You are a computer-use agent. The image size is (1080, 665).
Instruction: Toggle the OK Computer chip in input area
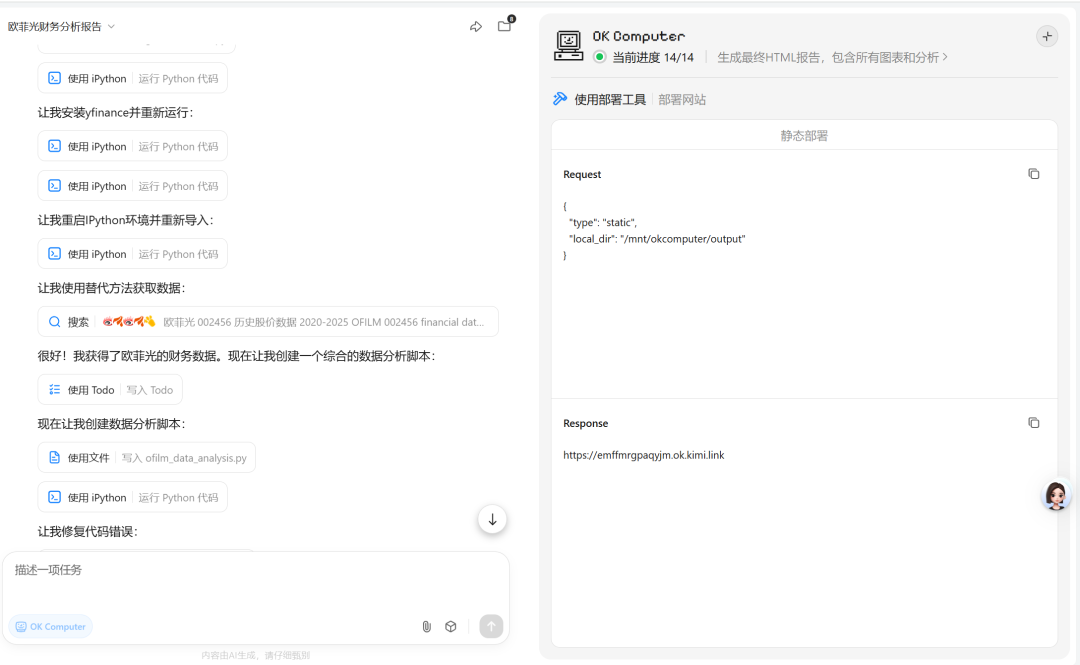pyautogui.click(x=50, y=626)
